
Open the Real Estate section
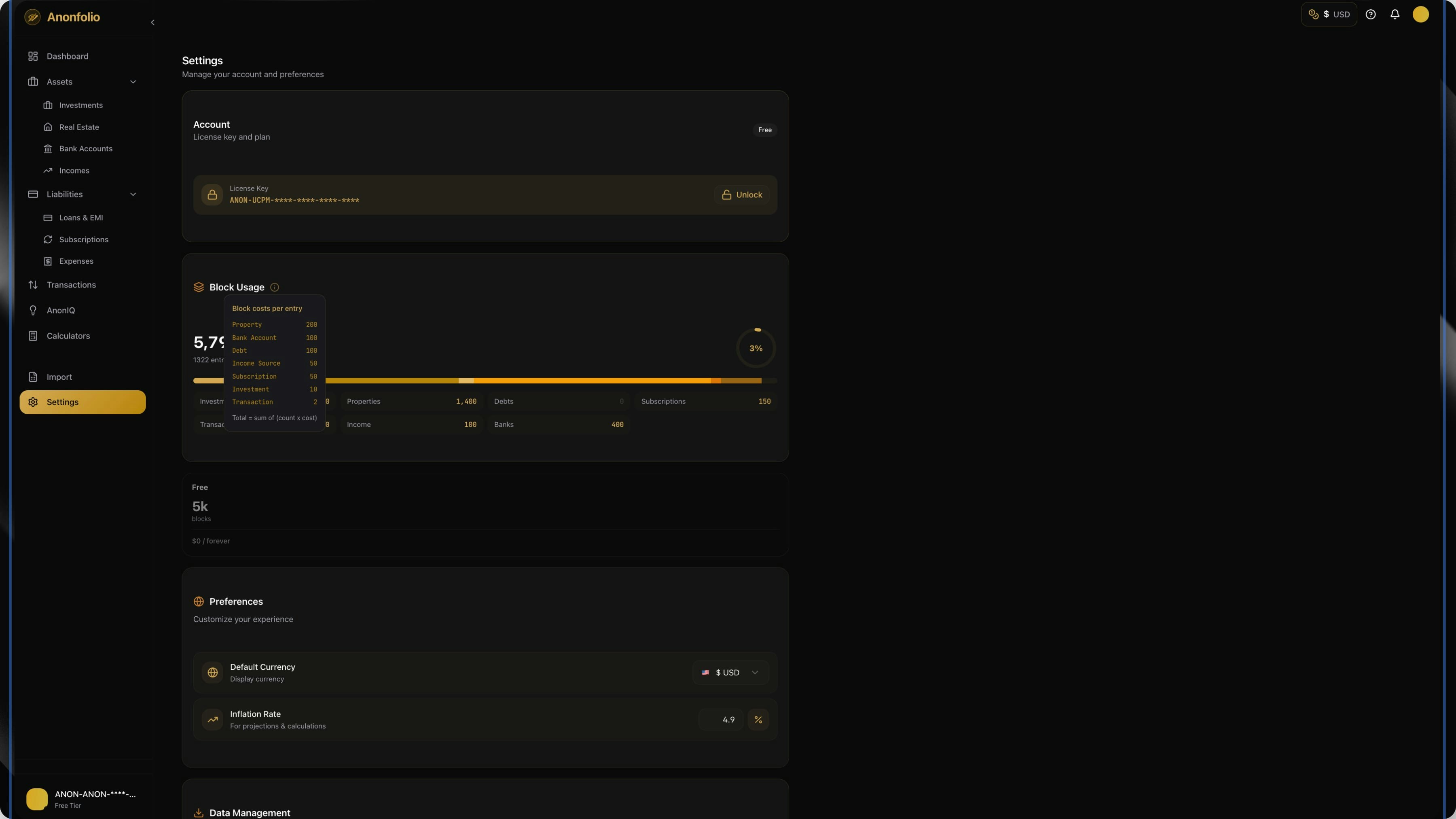pyautogui.click(x=79, y=127)
